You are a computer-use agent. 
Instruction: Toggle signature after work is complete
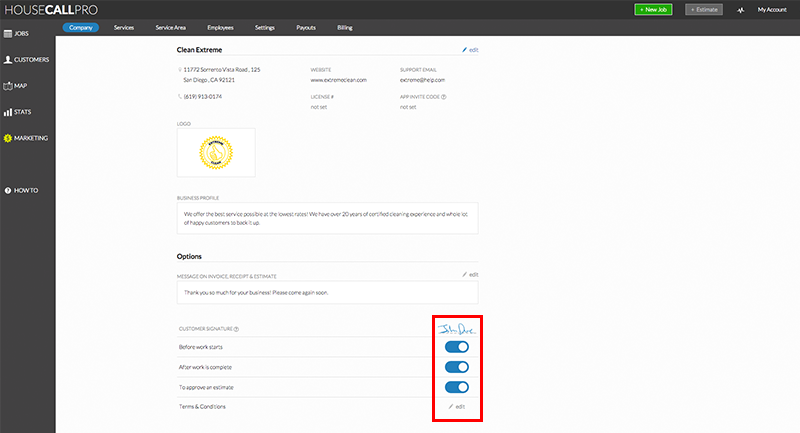[456, 367]
